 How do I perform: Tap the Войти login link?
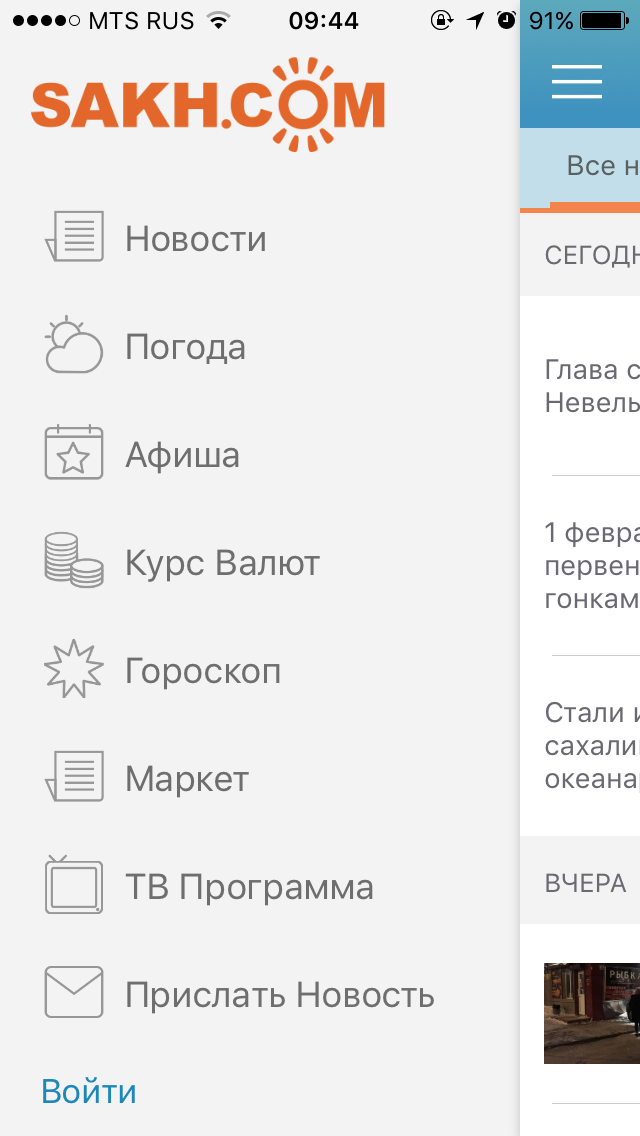point(88,1091)
